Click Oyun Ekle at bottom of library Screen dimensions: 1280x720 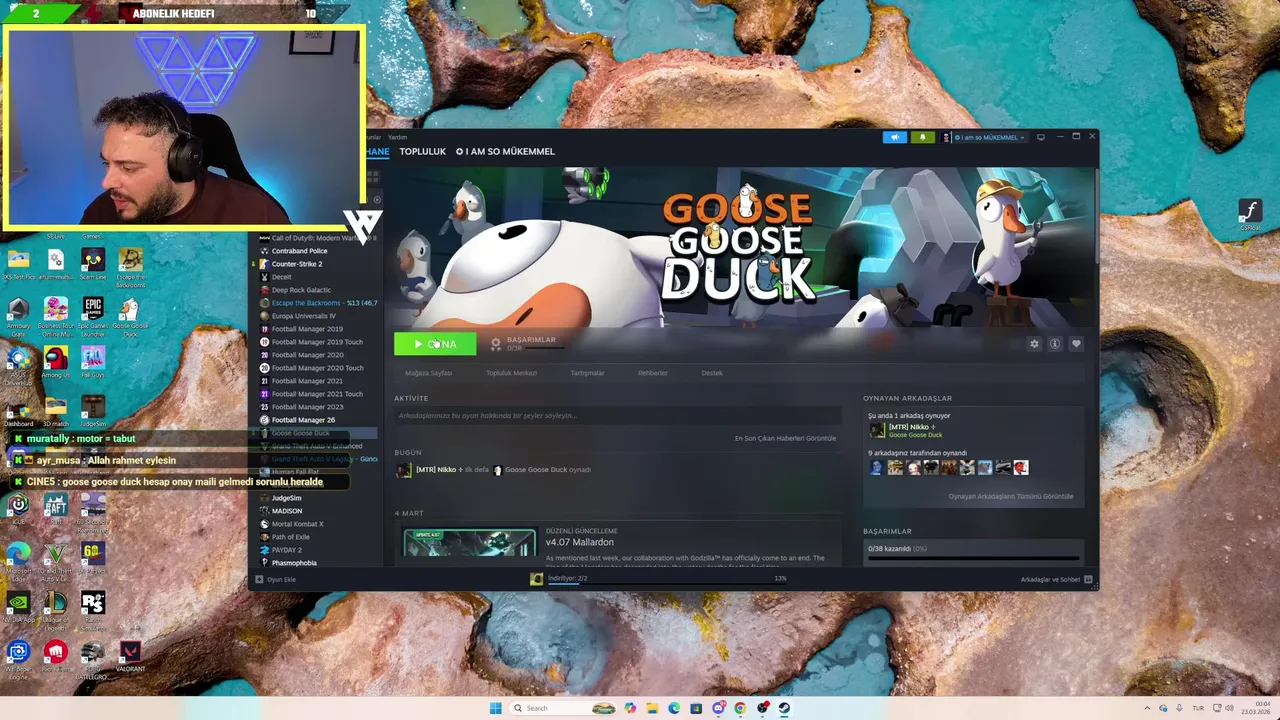(275, 579)
